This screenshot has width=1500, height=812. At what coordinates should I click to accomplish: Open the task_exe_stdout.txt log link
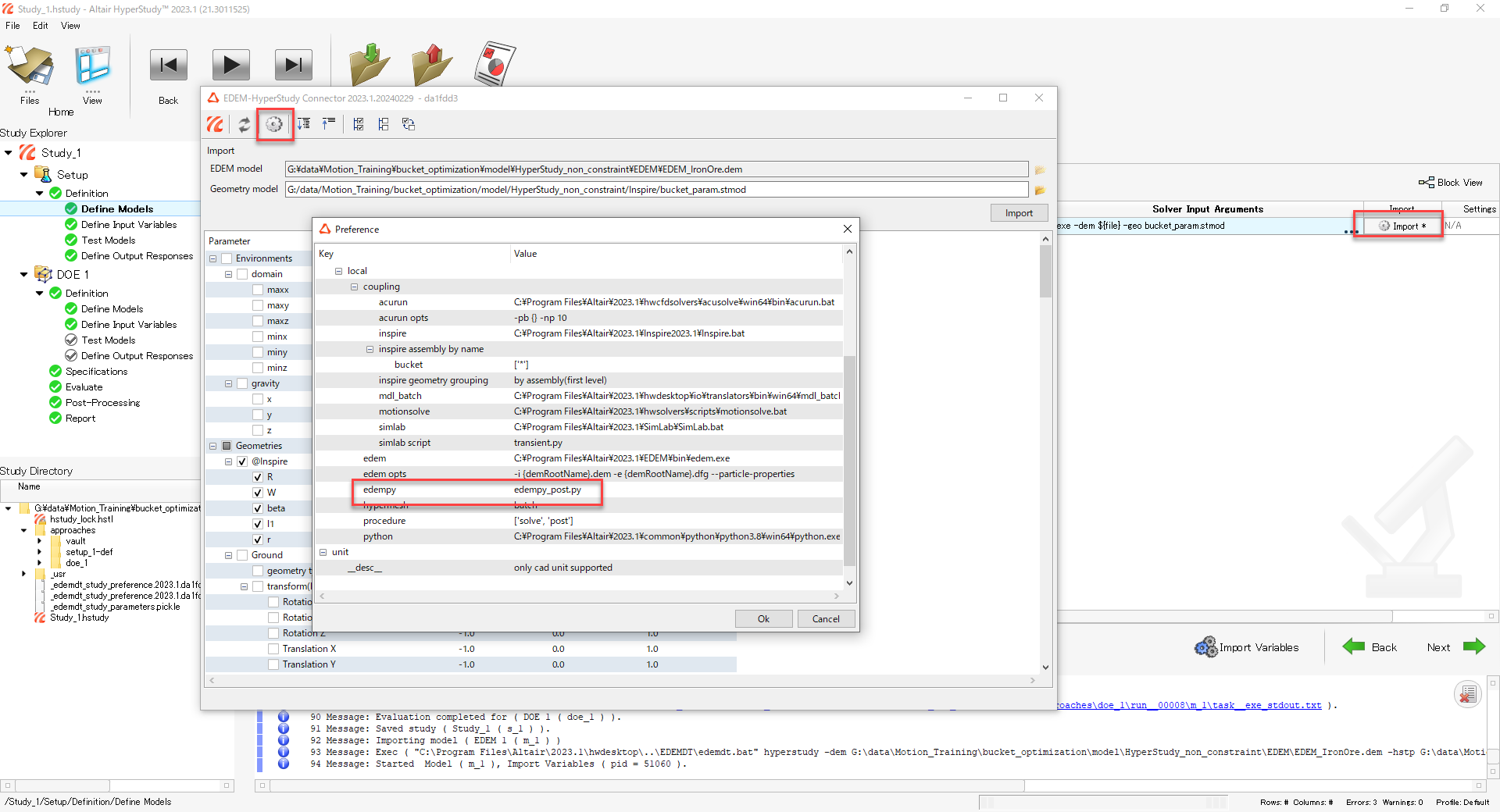[x=1188, y=705]
